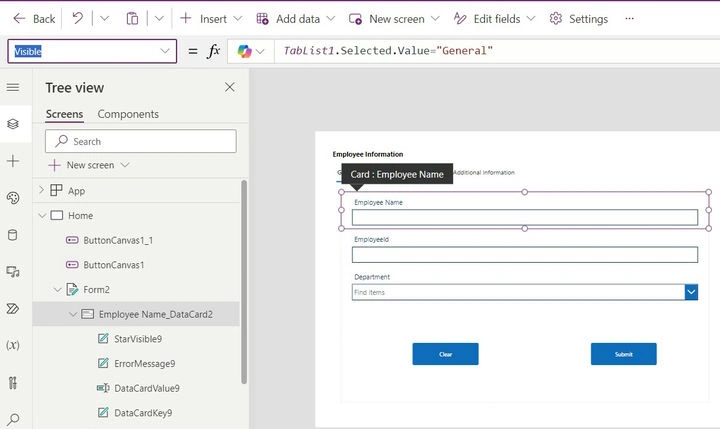Click the Employee Name text input

(x=525, y=217)
